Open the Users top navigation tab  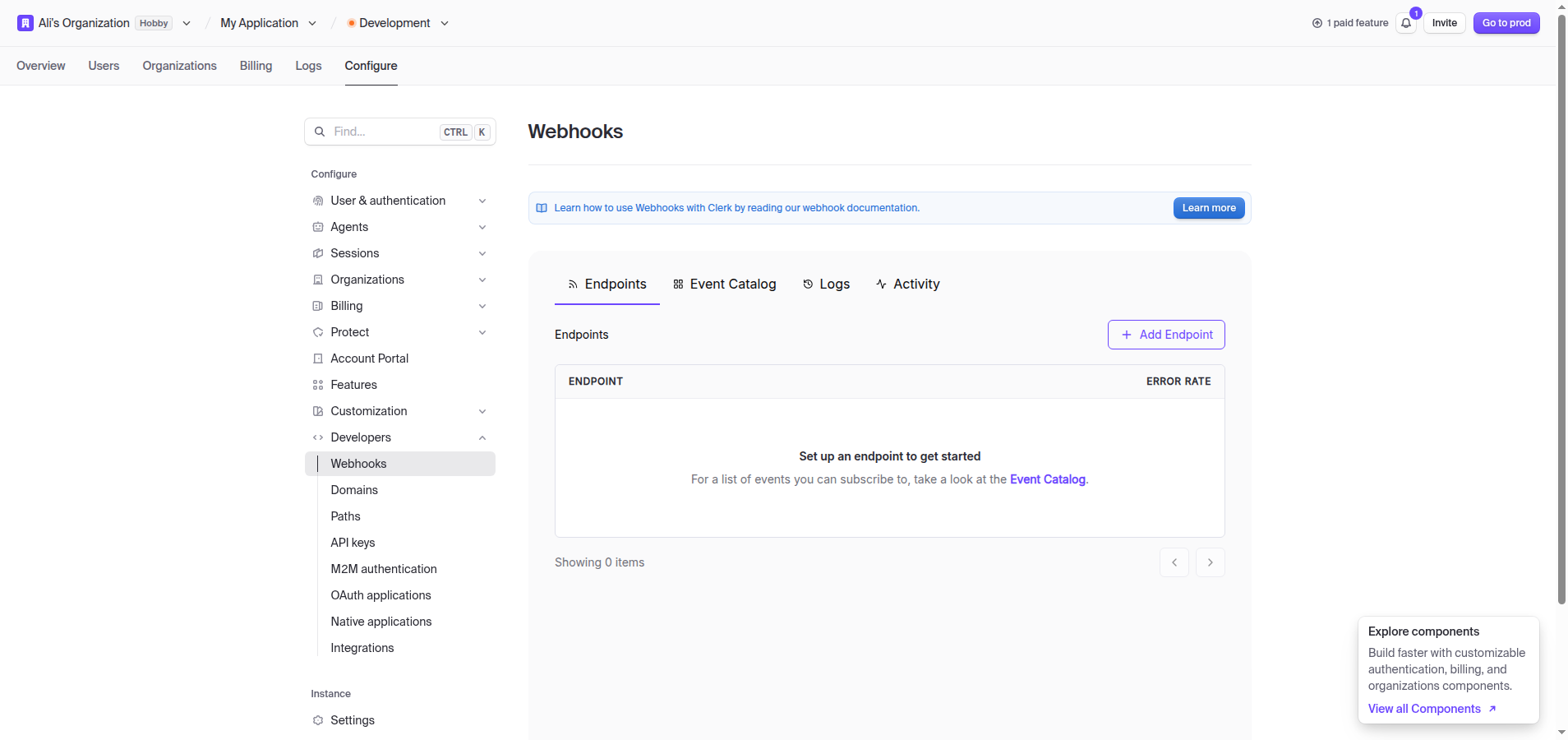[104, 66]
